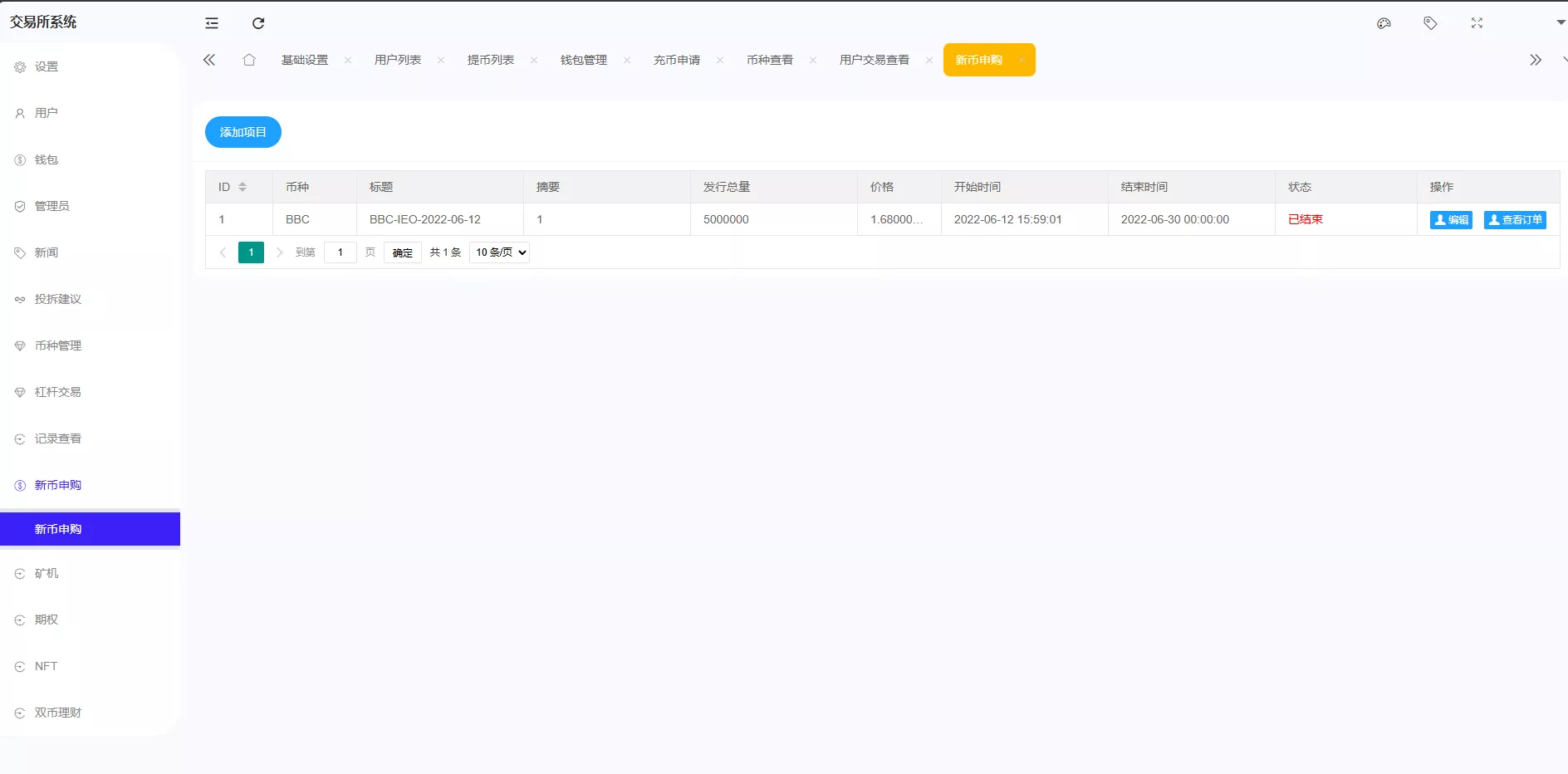The image size is (1568, 774).
Task: Click the tag icon in top bar
Action: click(x=1430, y=23)
